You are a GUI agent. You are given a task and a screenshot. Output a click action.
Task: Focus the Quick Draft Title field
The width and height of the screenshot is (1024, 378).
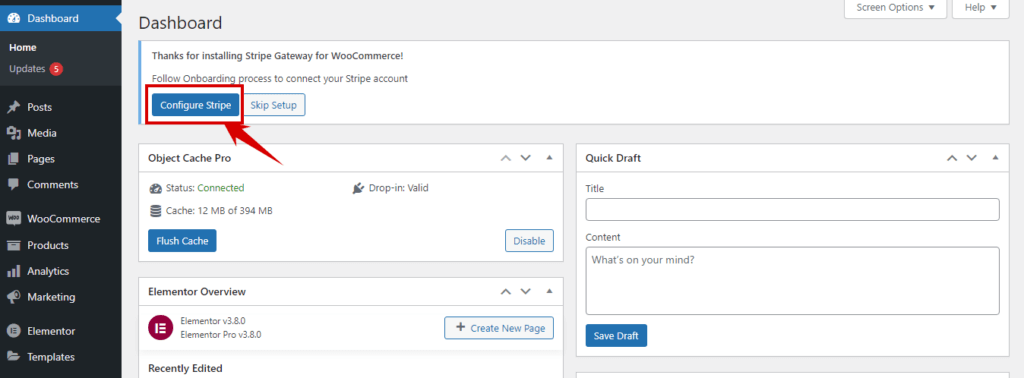coord(792,210)
